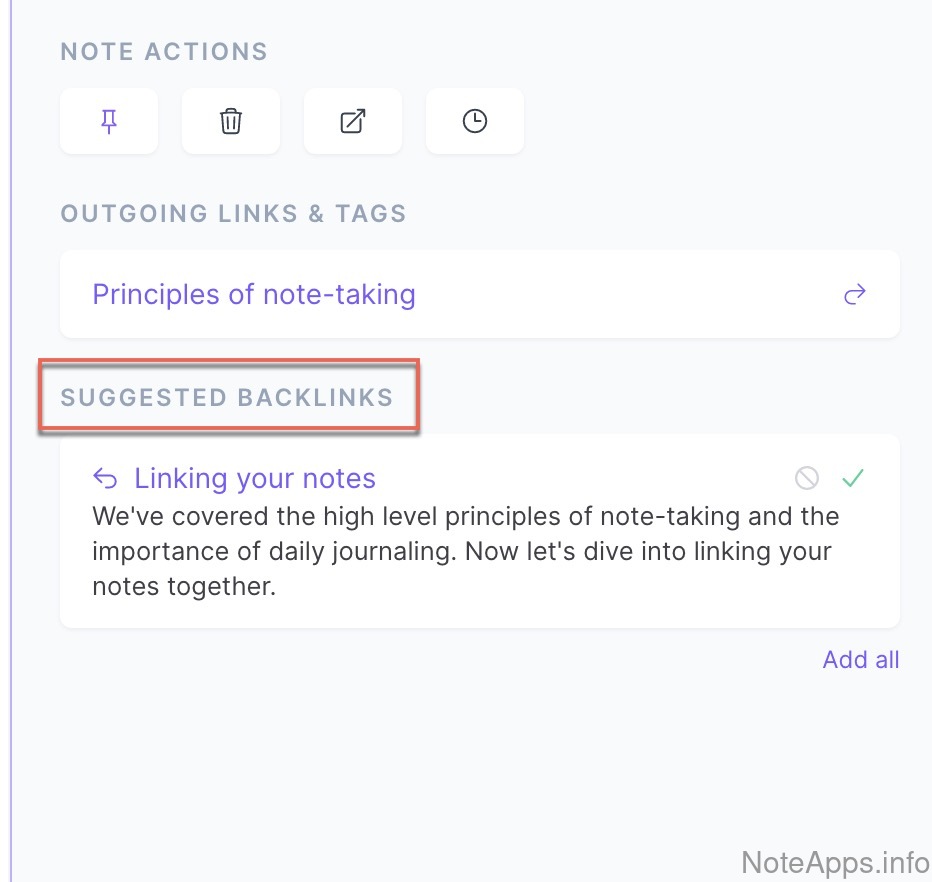Viewport: 932px width, 882px height.
Task: Click the Outgoing Links & Tags header
Action: [233, 214]
